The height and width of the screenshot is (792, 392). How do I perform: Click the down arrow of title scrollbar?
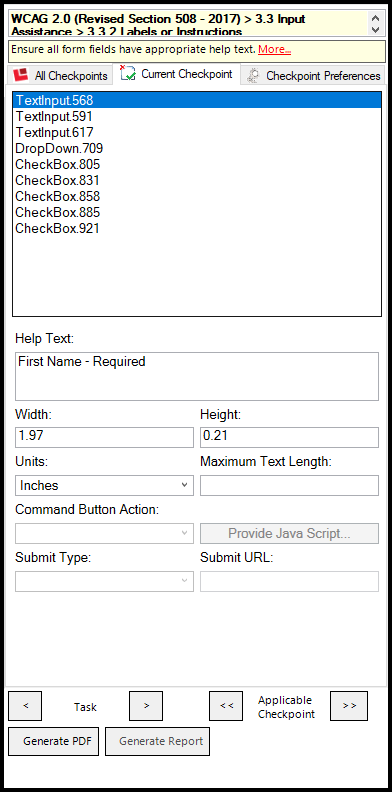tap(375, 30)
